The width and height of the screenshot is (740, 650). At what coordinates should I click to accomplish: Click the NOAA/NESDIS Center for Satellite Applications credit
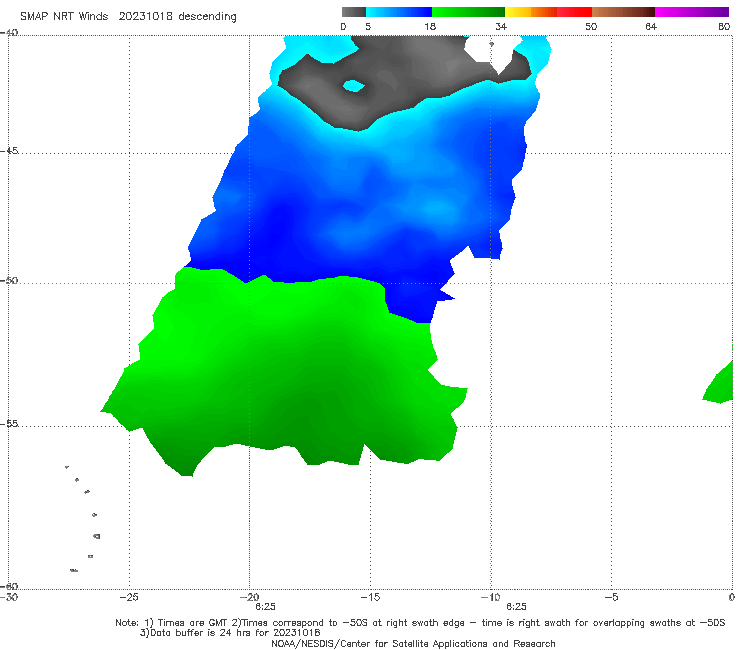point(413,643)
